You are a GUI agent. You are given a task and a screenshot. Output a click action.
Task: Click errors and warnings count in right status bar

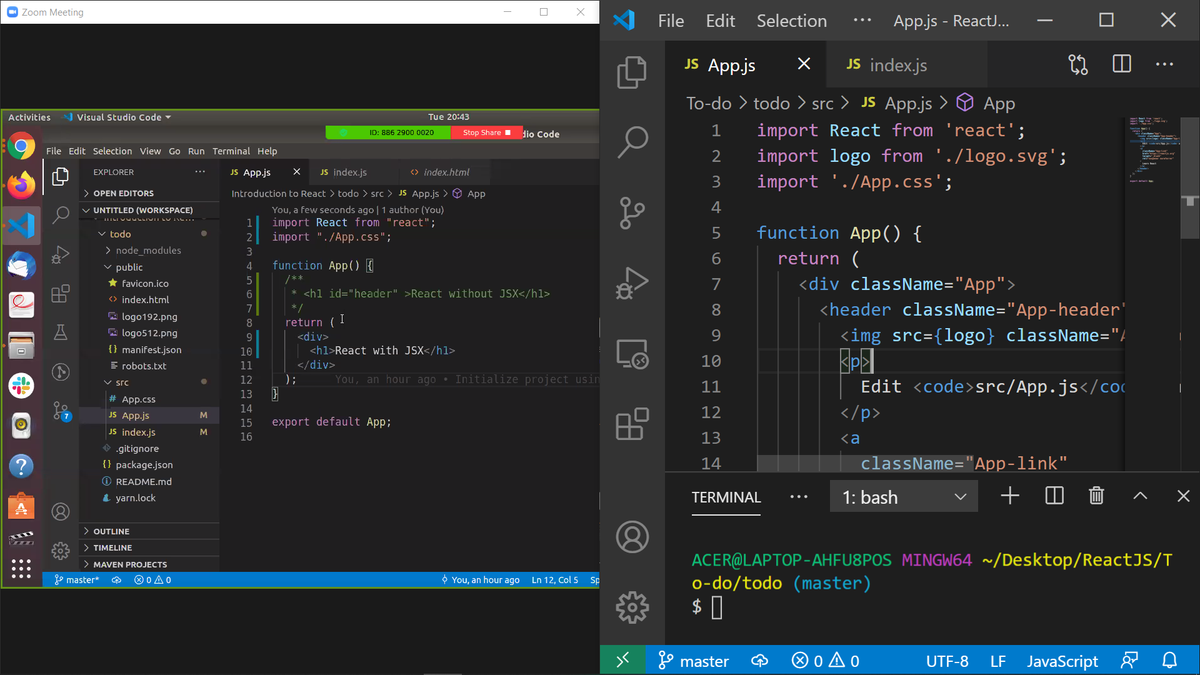click(825, 661)
